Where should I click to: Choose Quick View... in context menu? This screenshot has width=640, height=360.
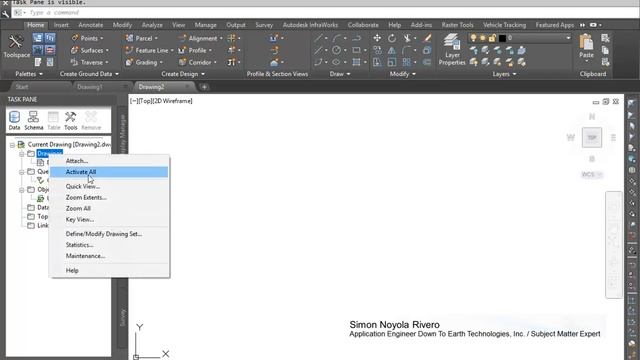pos(109,186)
